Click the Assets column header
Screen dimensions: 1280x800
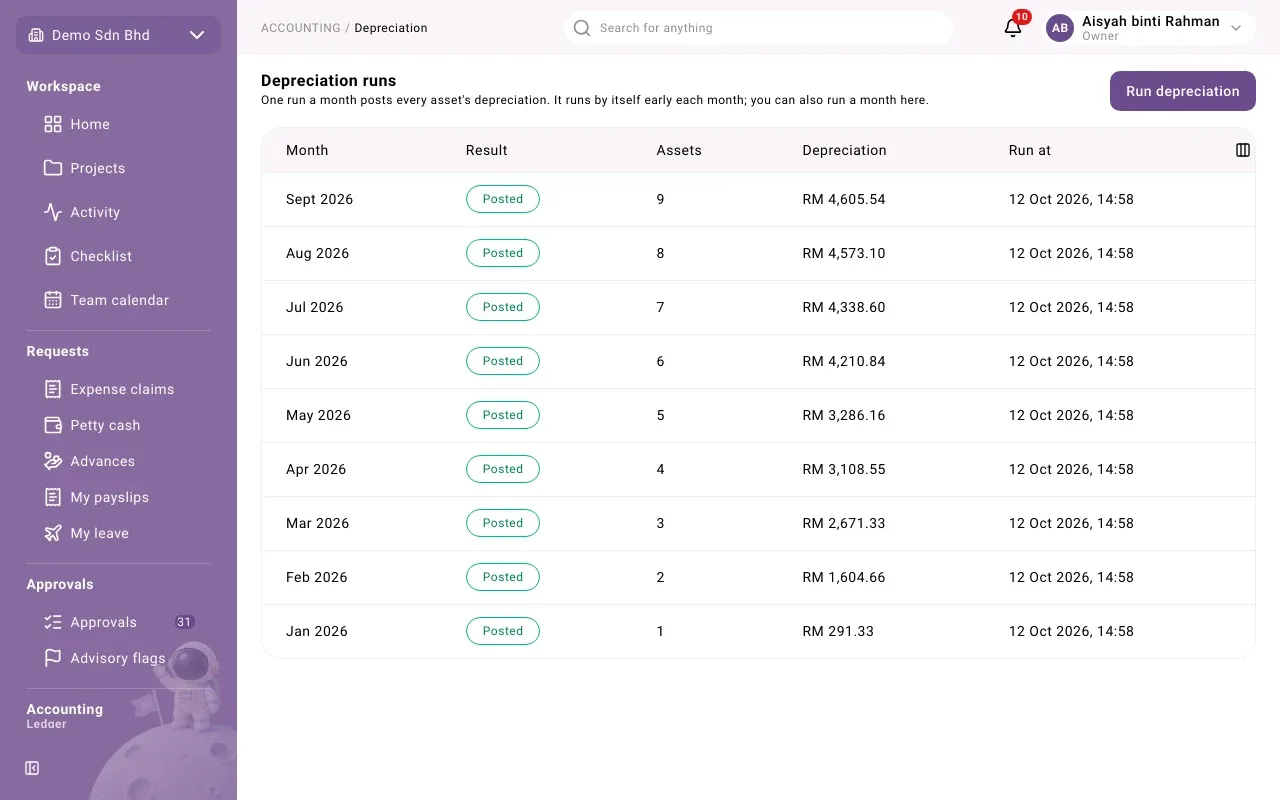[679, 150]
